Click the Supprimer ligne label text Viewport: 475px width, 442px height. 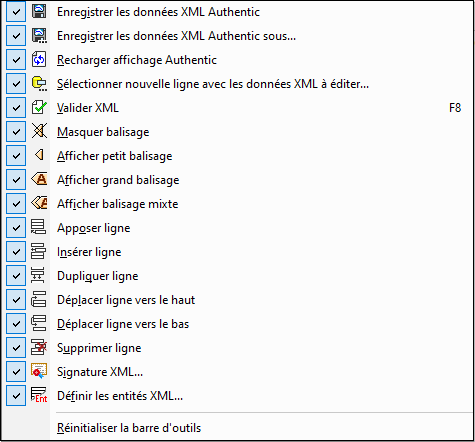[x=99, y=348]
